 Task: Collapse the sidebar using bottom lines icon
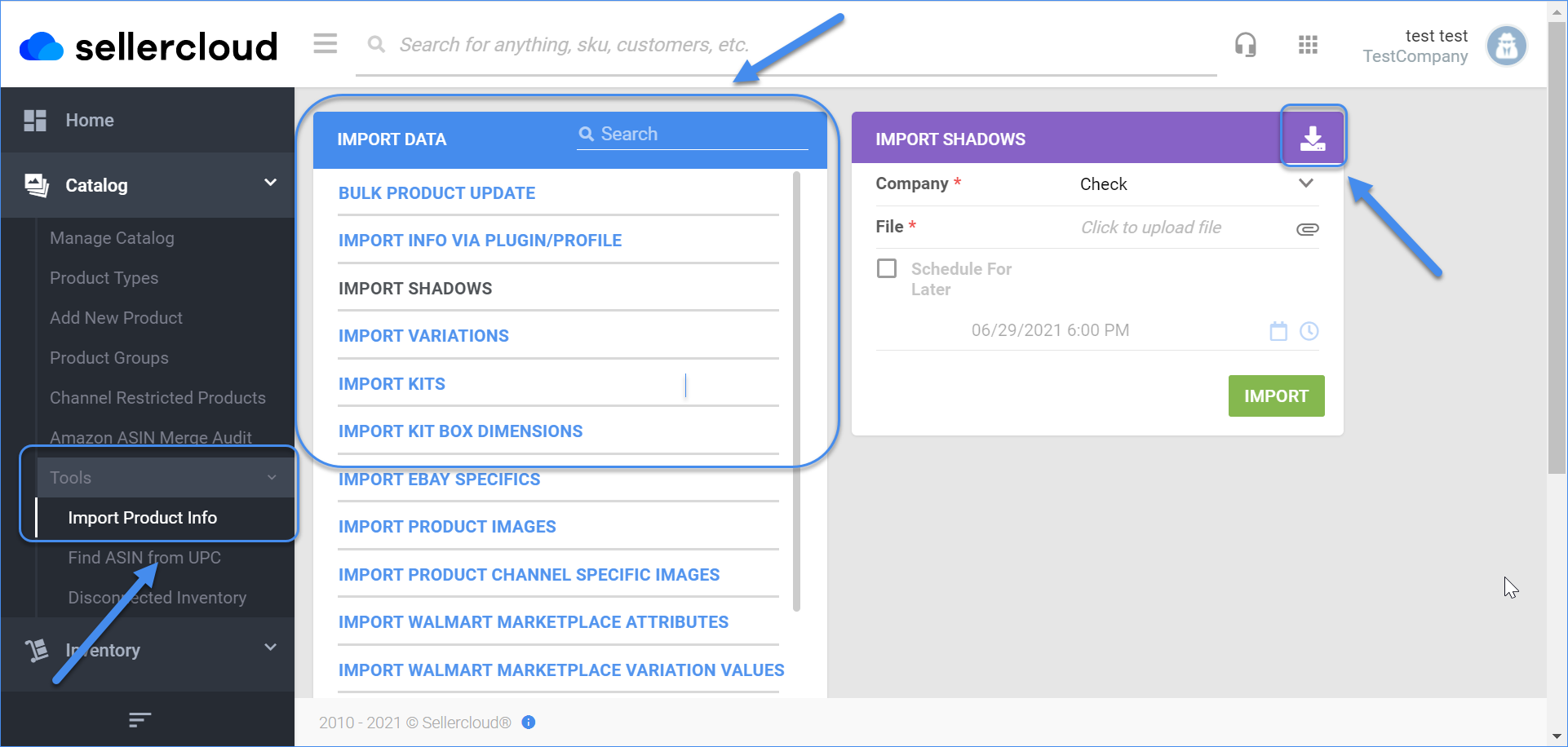click(140, 719)
